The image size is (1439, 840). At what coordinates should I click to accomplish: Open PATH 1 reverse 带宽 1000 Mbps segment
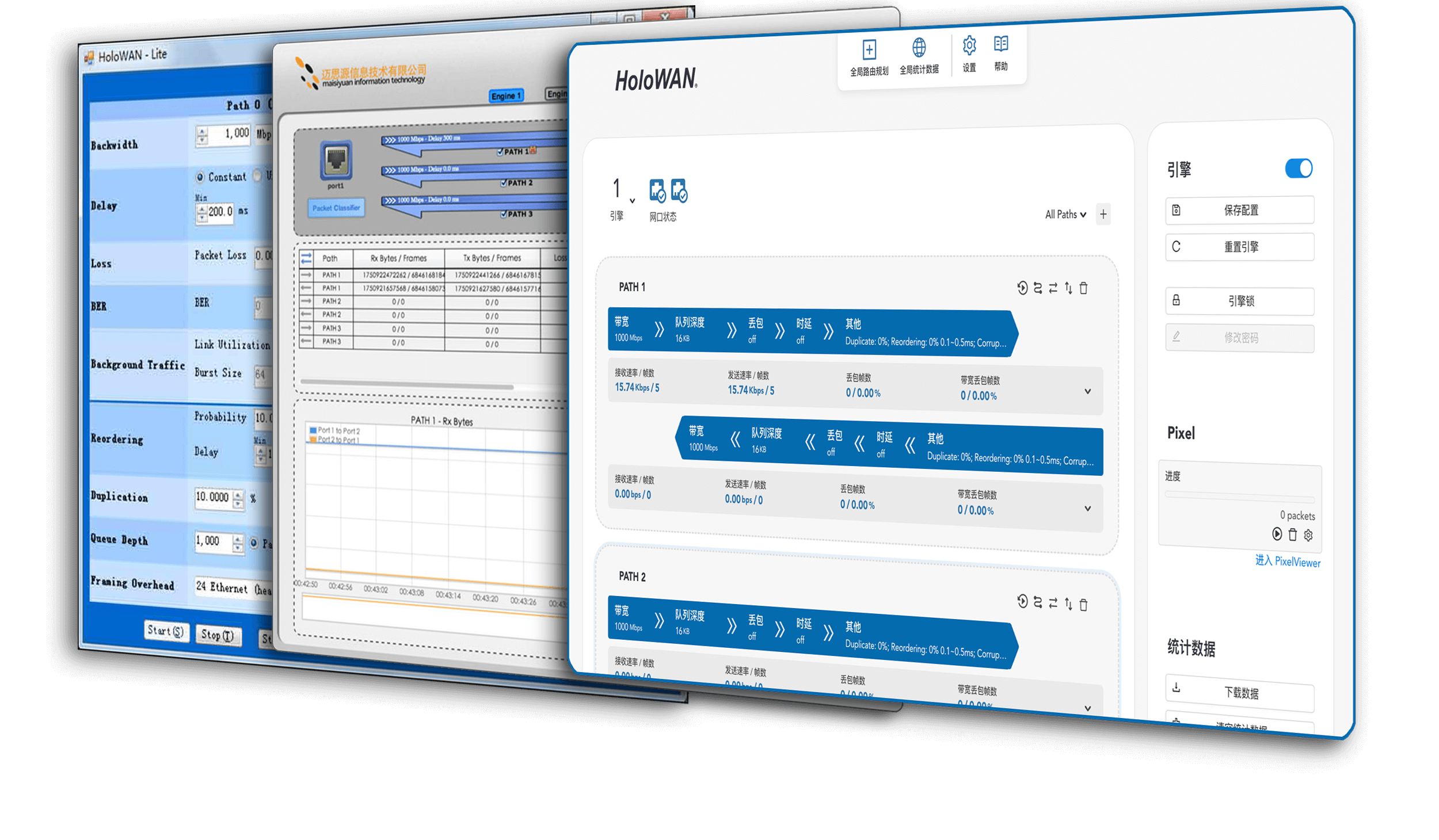[x=703, y=438]
